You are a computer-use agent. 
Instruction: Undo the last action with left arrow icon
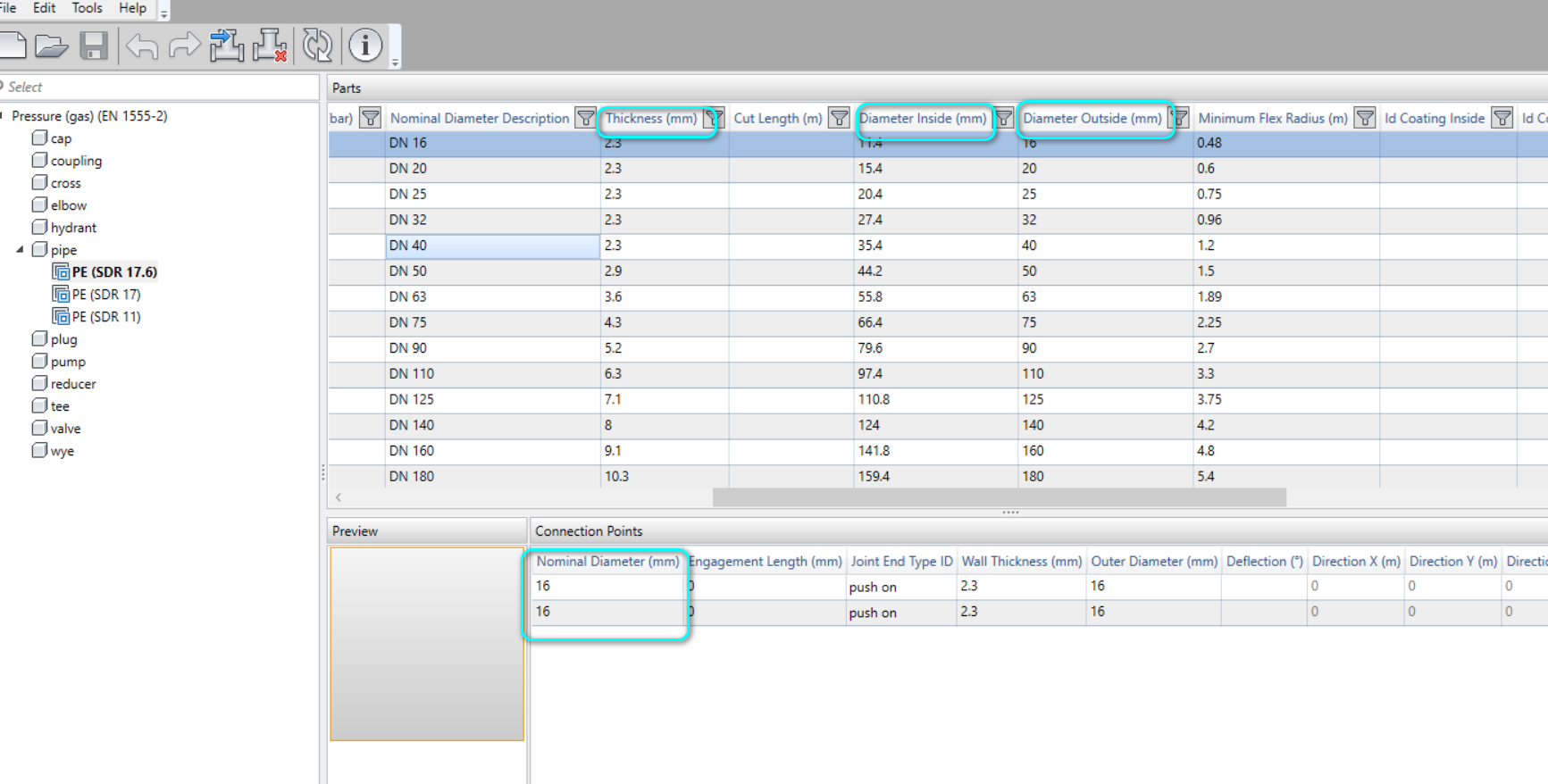[142, 46]
